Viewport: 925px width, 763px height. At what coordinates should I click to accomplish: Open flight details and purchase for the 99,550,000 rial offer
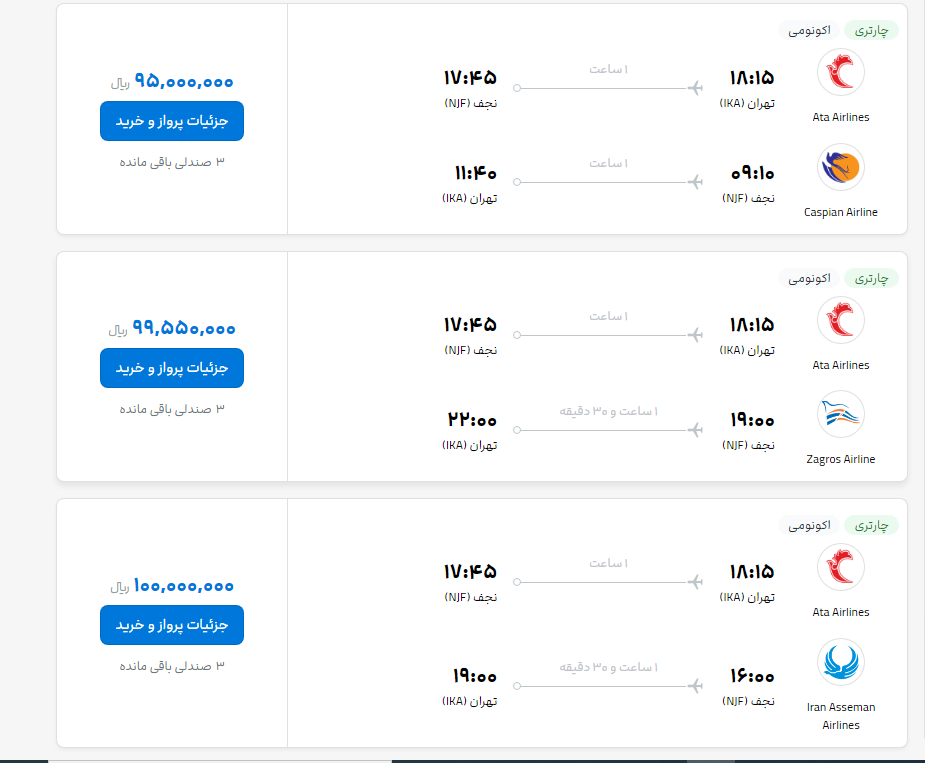[172, 368]
